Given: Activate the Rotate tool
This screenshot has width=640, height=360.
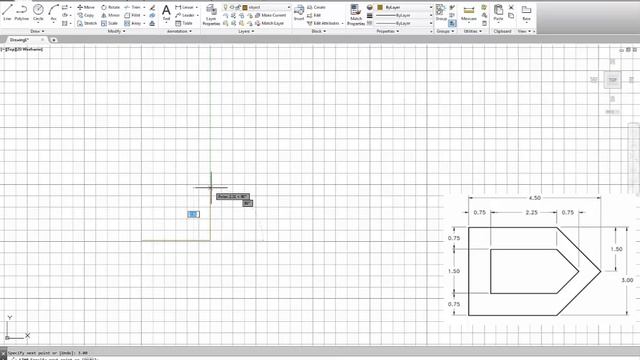Looking at the screenshot, I should coord(111,7).
